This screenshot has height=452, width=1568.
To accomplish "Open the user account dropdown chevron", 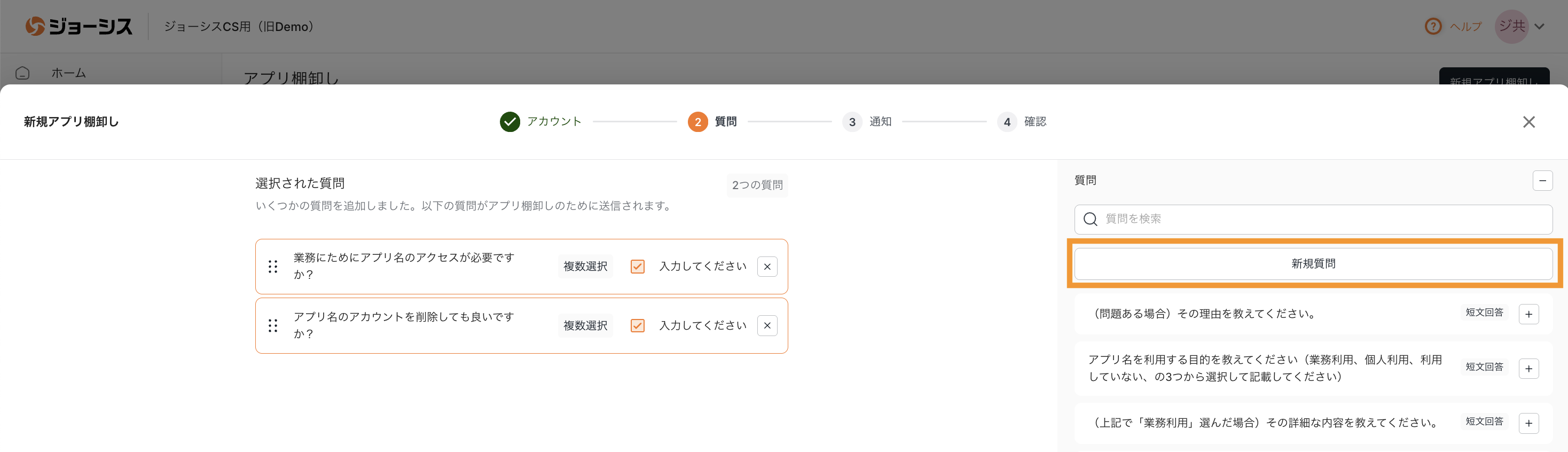I will pyautogui.click(x=1539, y=27).
